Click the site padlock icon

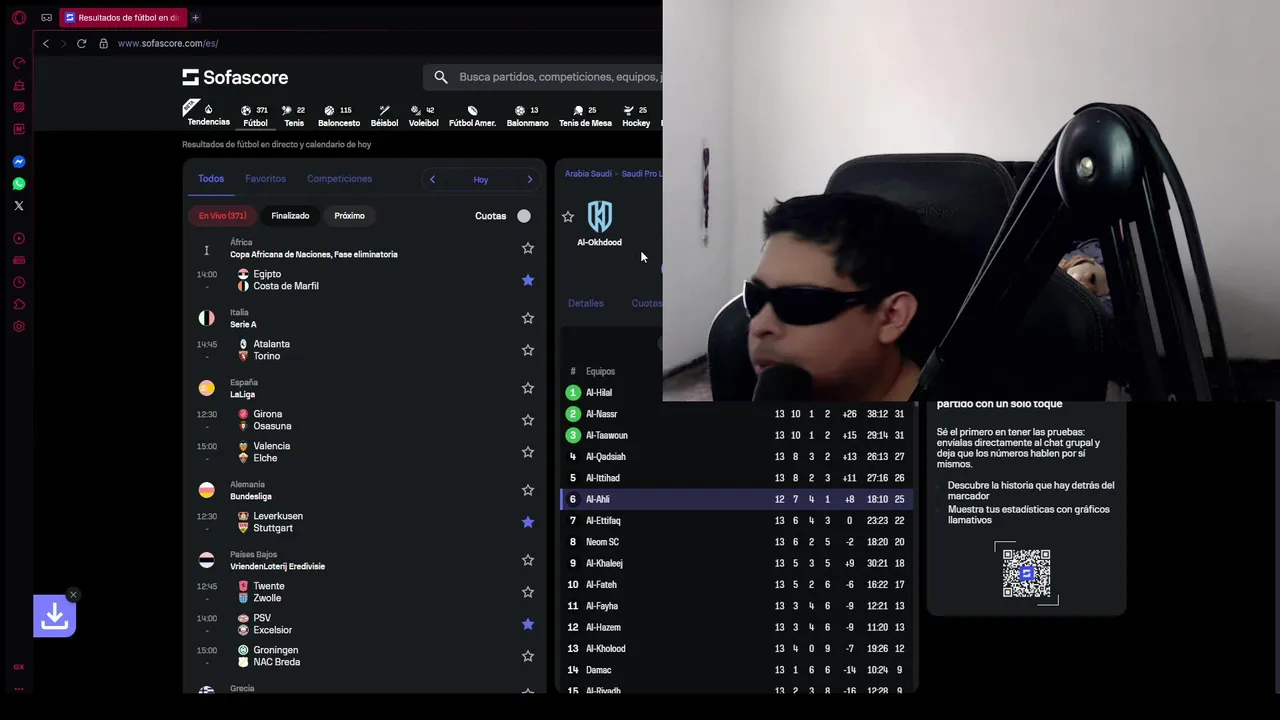coord(103,43)
